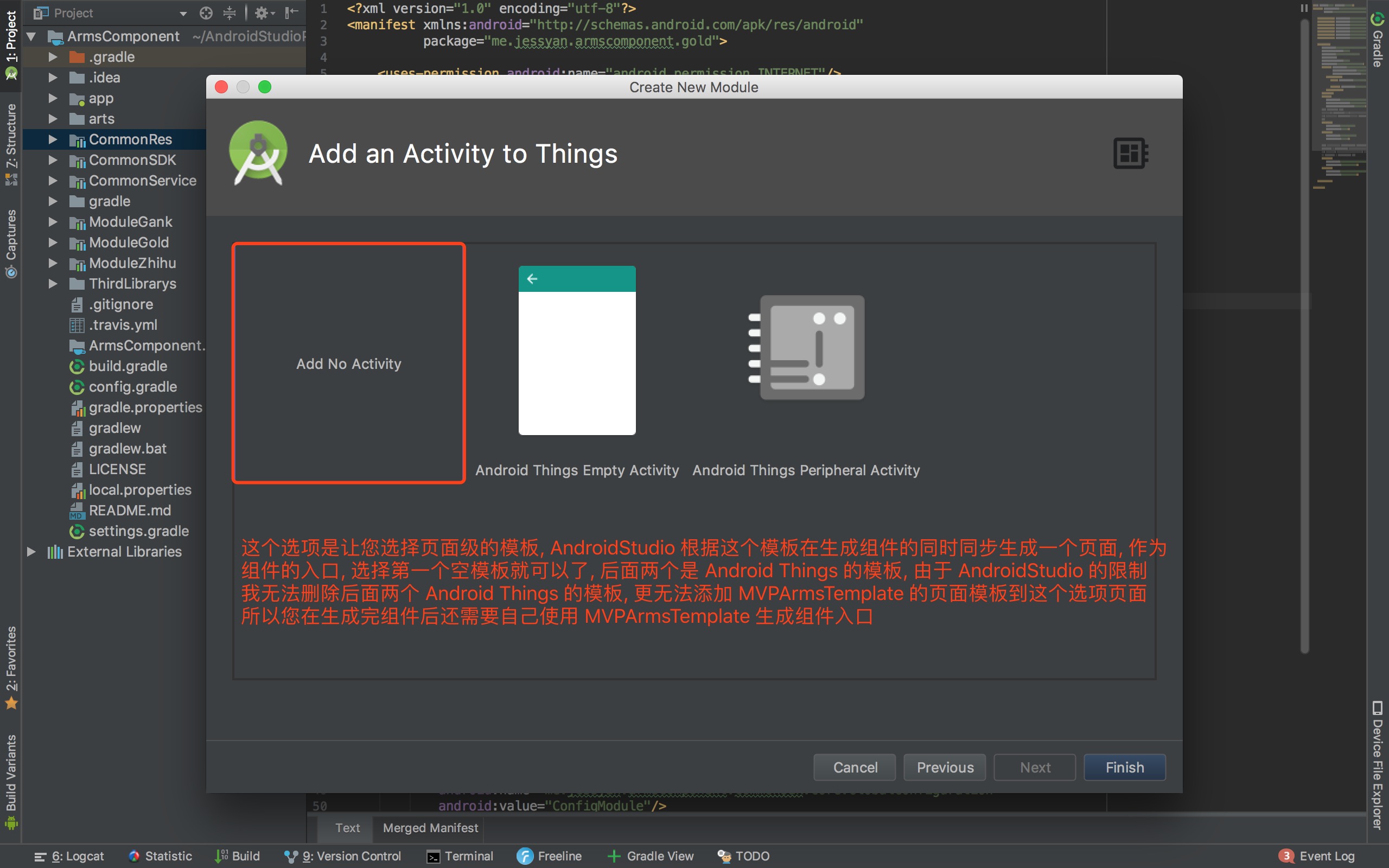The width and height of the screenshot is (1389, 868).
Task: Open the Project view type dropdown
Action: pyautogui.click(x=183, y=12)
